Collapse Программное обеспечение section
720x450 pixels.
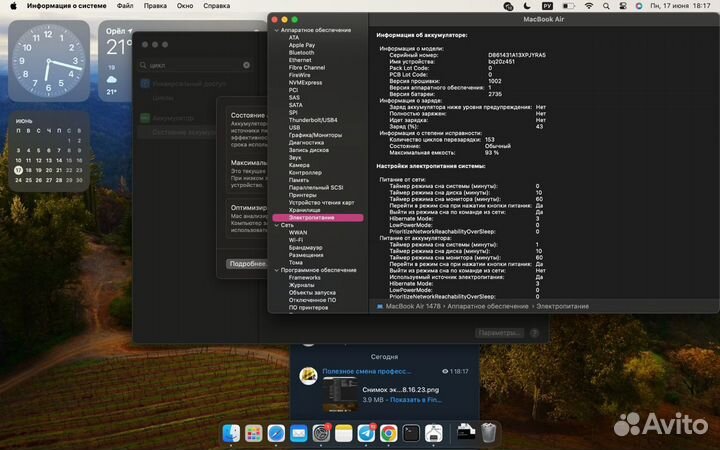276,270
